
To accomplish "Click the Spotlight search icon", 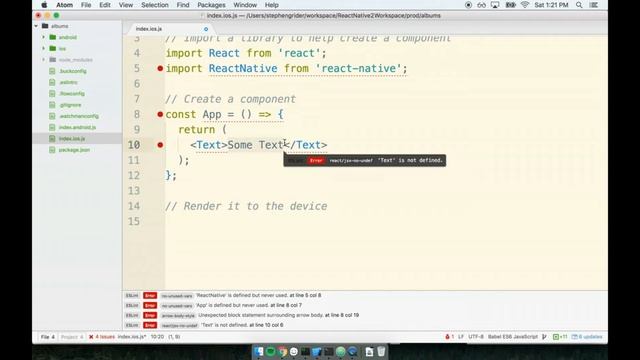I will pyautogui.click(x=579, y=5).
